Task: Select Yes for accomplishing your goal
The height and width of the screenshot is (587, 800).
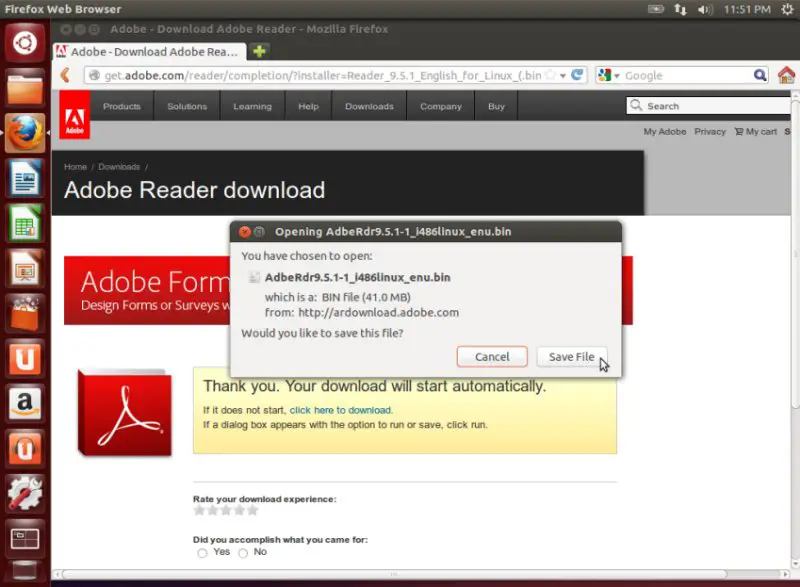Action: coord(203,553)
